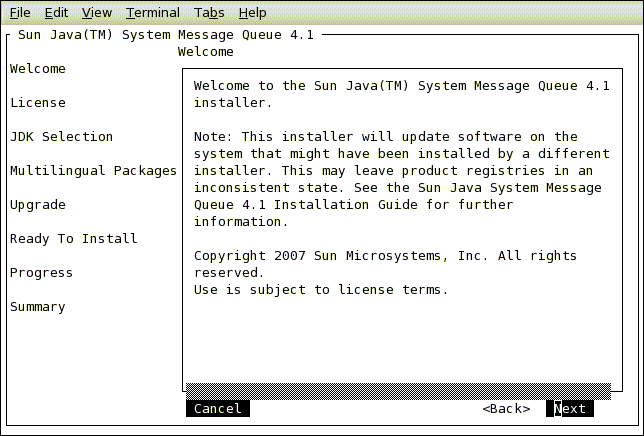Click the 'installer. This may leave product registries in an' line
The image size is (644, 436).
(x=393, y=171)
